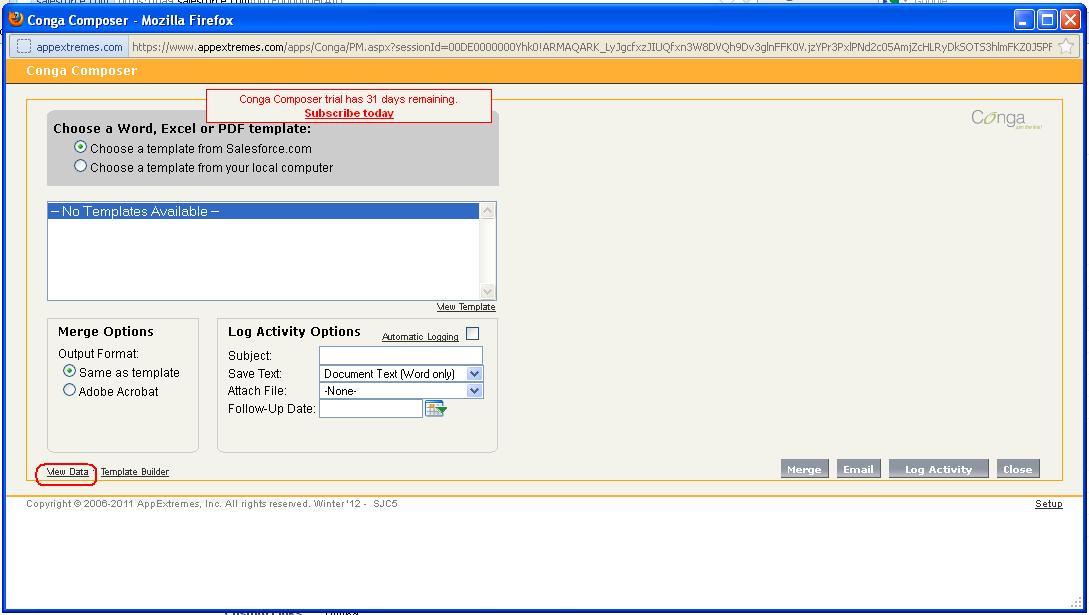
Task: Select Same as template output format
Action: [x=69, y=371]
